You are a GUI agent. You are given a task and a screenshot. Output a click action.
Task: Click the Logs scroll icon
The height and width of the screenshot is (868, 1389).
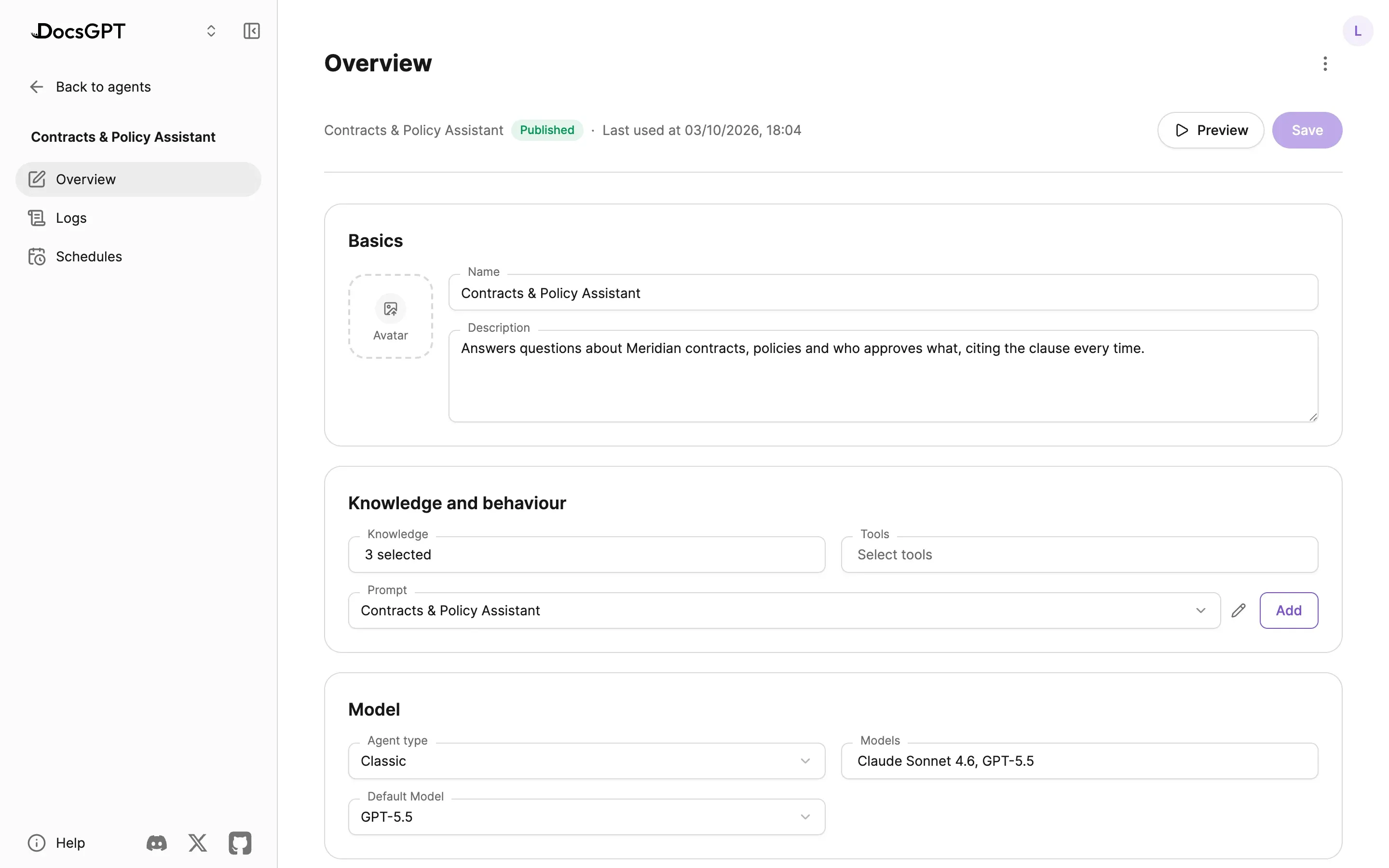click(x=37, y=217)
